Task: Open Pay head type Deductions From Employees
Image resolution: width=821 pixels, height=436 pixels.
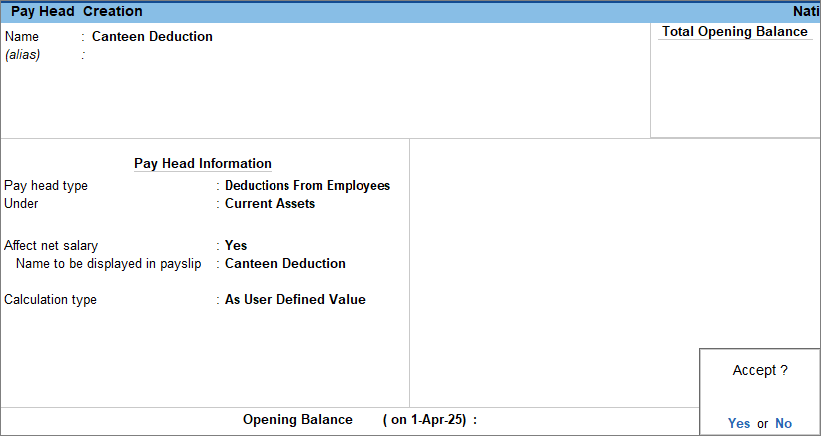Action: [307, 186]
